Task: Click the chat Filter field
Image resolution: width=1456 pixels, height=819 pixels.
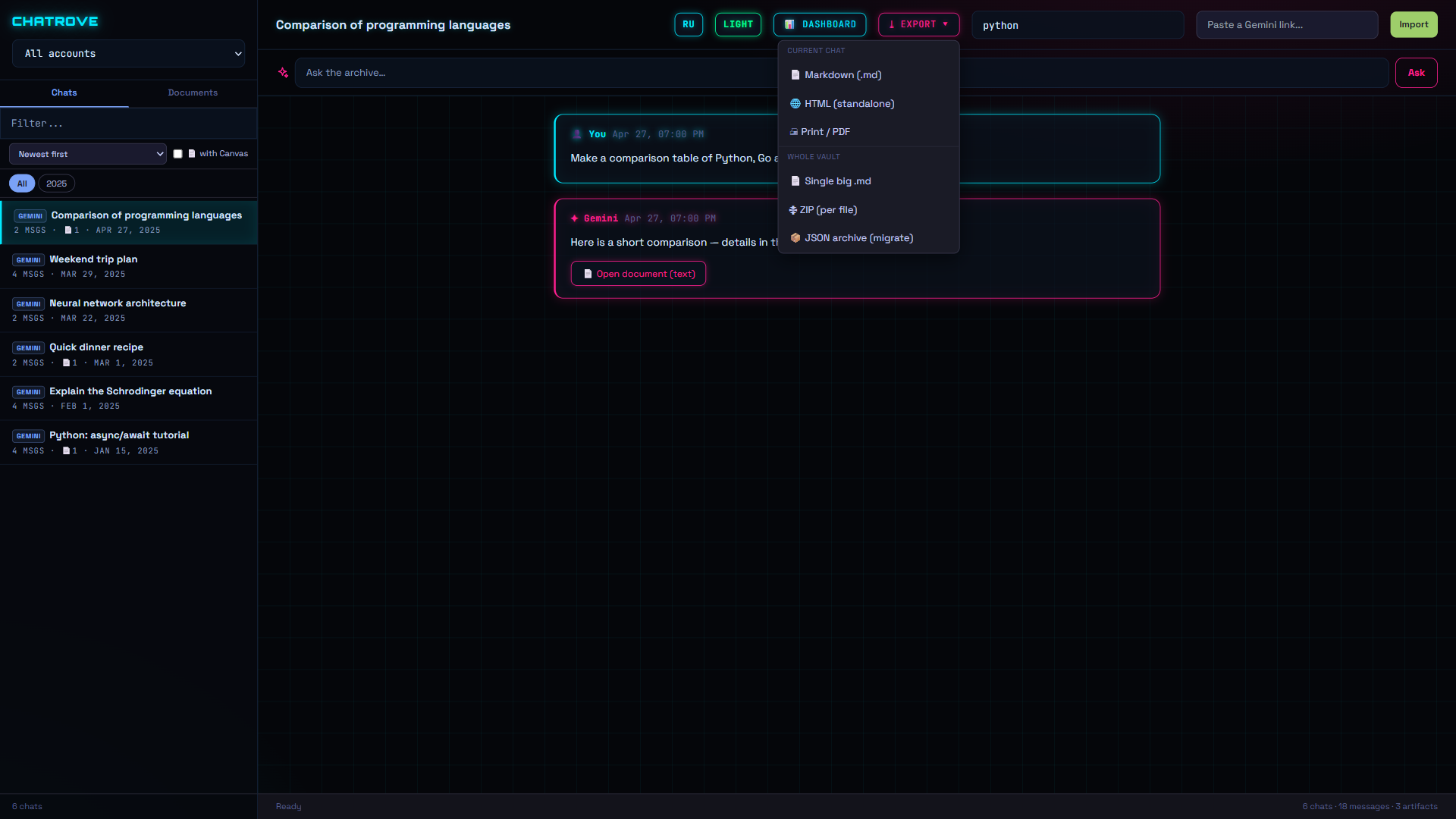Action: click(128, 123)
